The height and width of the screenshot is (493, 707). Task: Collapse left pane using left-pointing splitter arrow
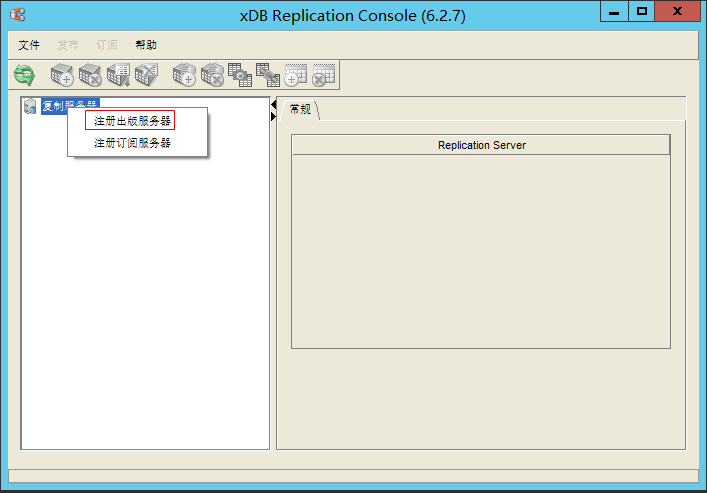pyautogui.click(x=273, y=105)
